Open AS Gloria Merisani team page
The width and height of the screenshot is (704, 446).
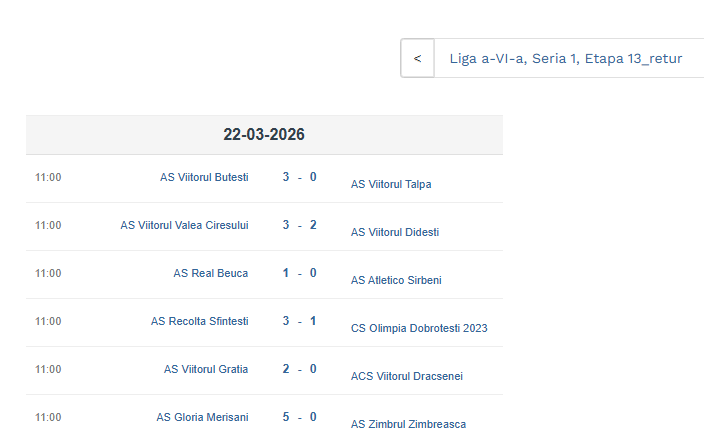pos(202,417)
